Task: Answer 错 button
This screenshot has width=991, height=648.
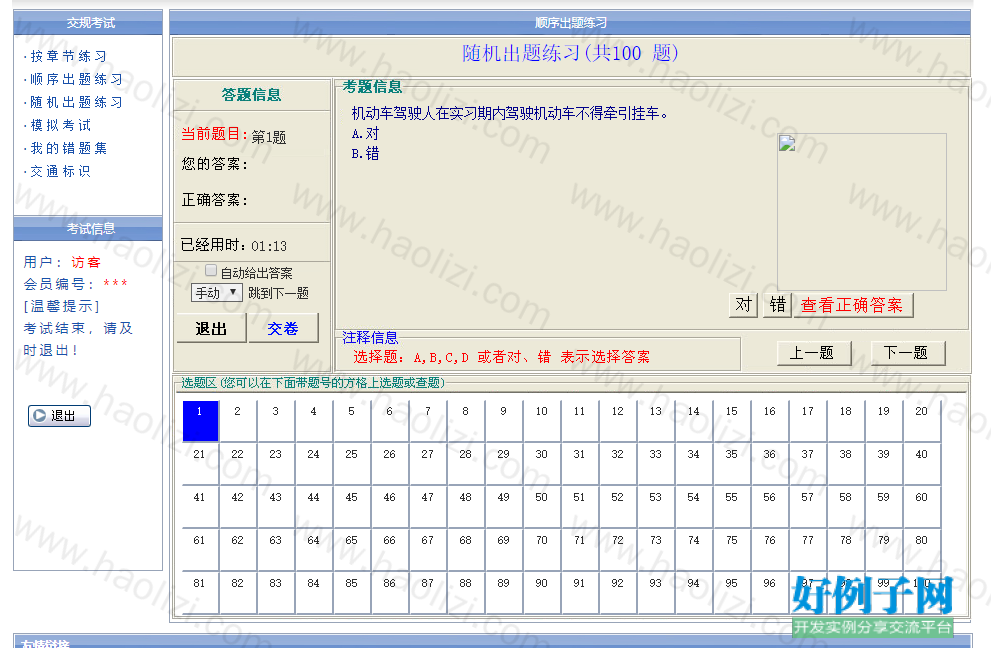Action: click(777, 305)
